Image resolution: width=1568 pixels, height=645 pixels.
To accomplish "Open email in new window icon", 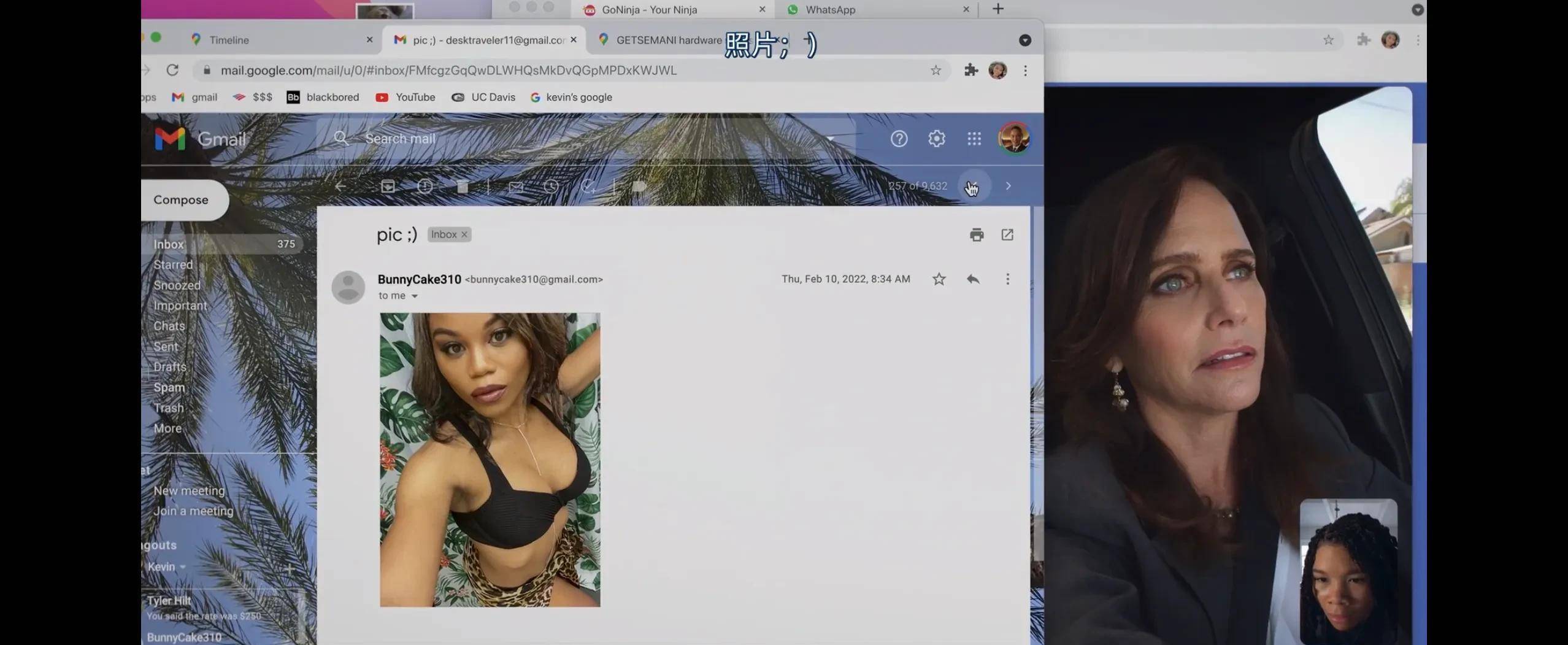I will tap(1007, 234).
